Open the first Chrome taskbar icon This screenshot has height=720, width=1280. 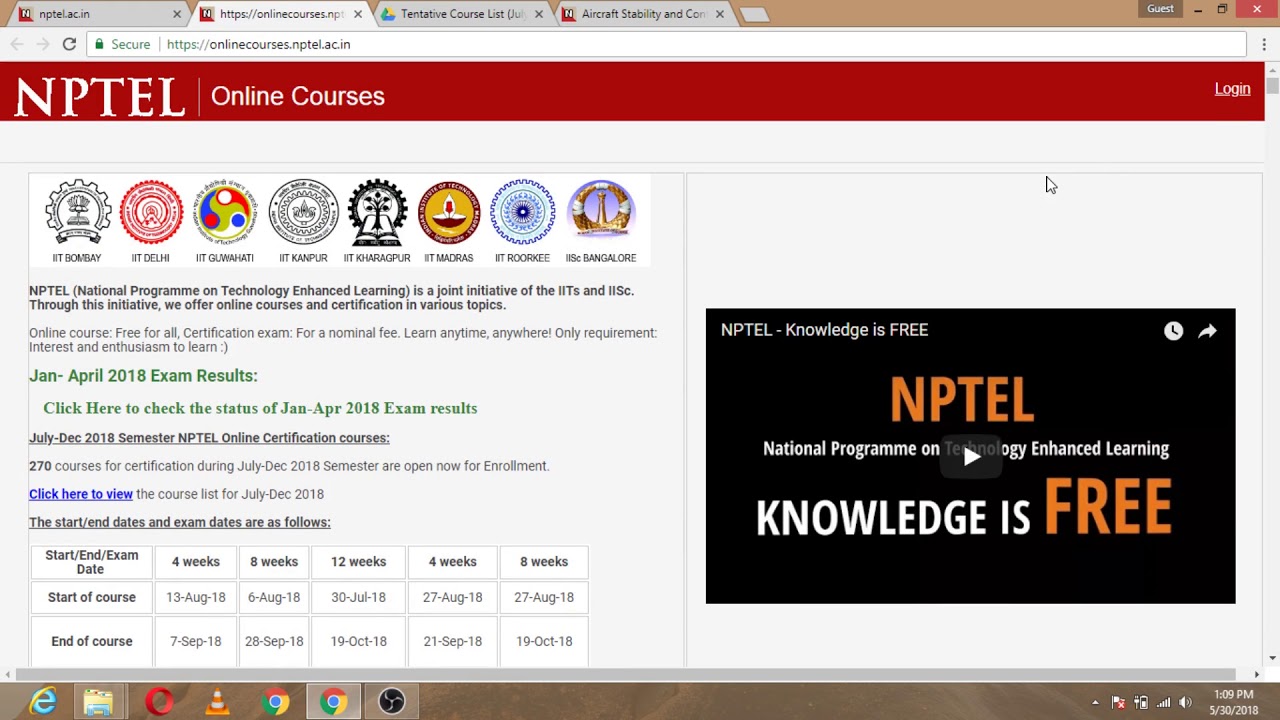coord(275,702)
